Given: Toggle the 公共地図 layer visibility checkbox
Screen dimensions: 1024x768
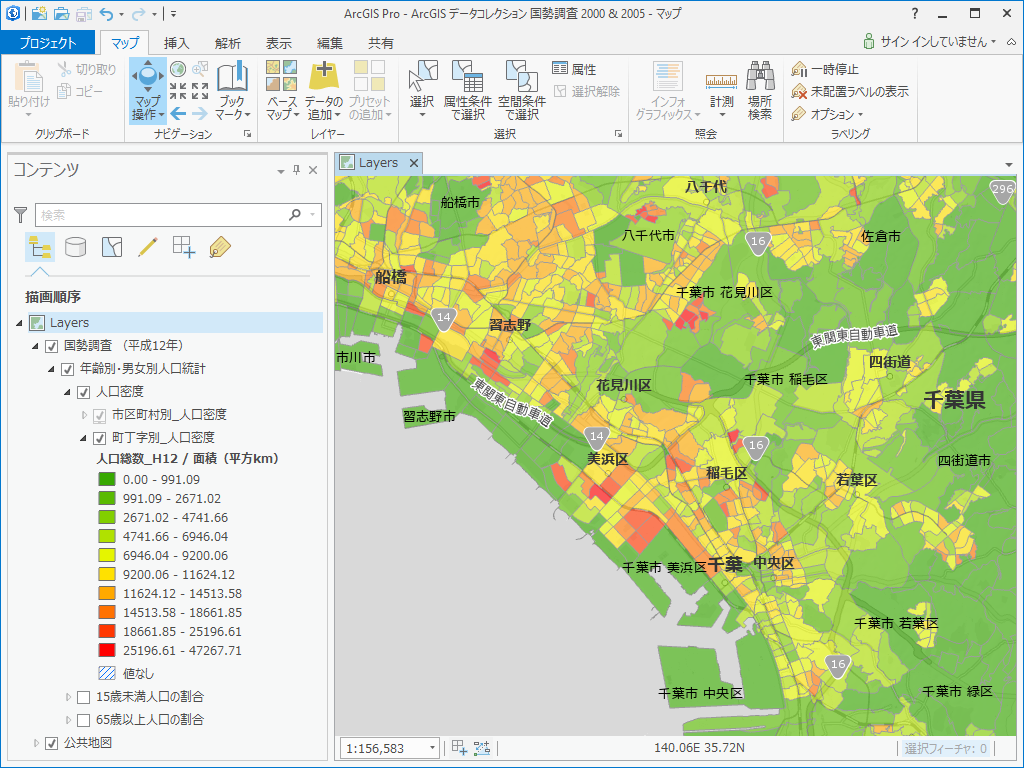Looking at the screenshot, I should [52, 743].
